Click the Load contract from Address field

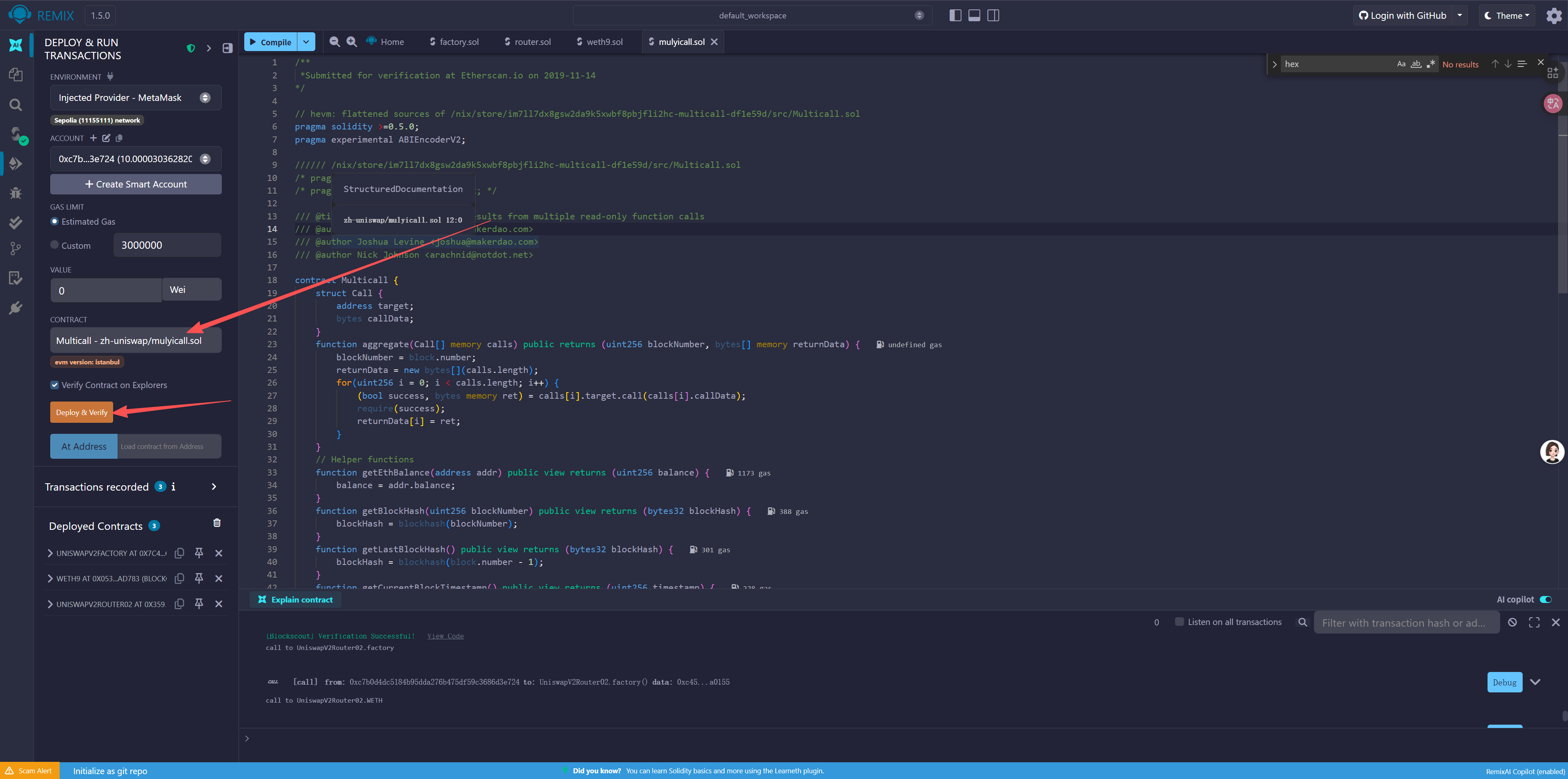tap(169, 446)
